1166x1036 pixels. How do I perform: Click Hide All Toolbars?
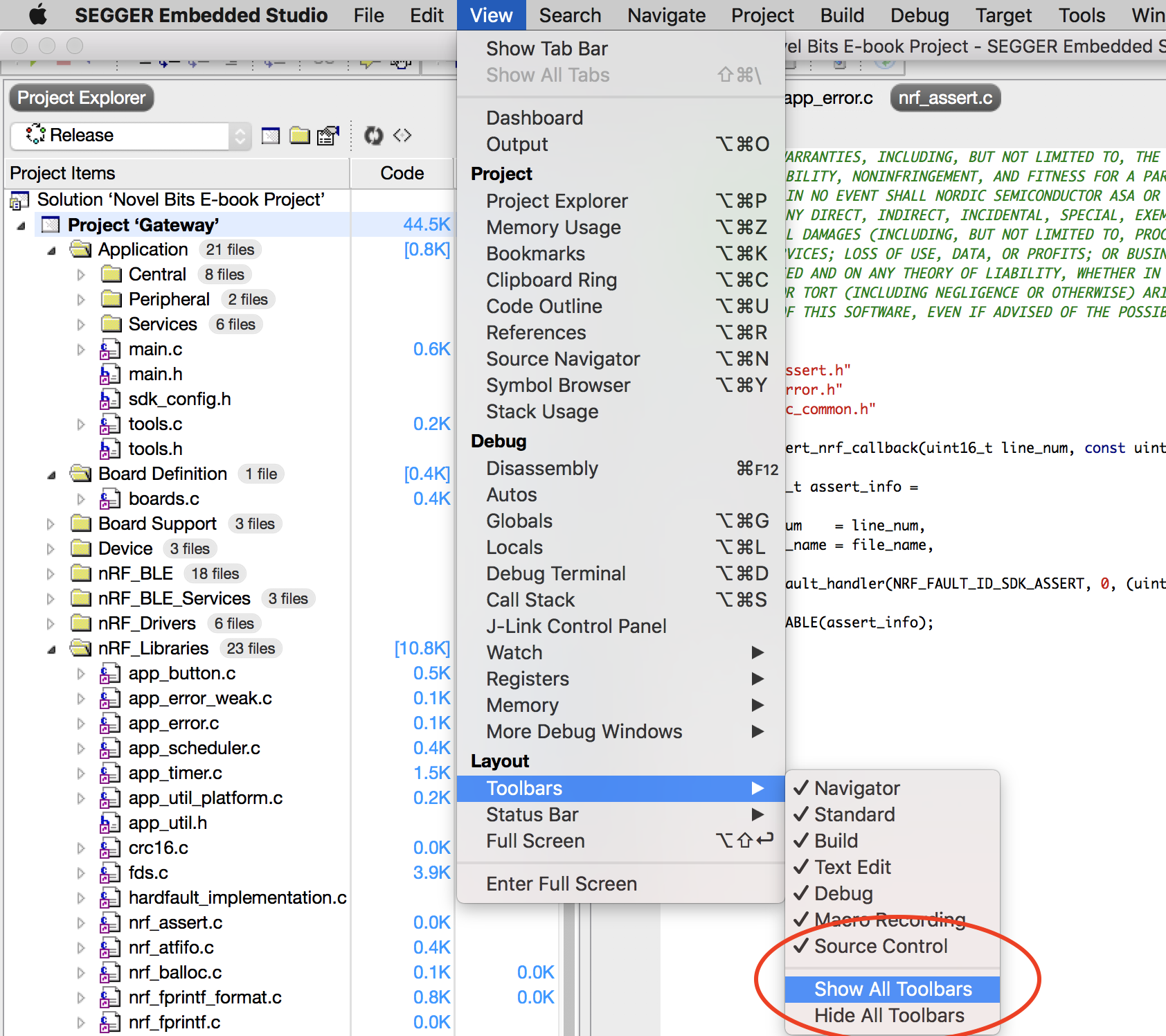tap(893, 1015)
